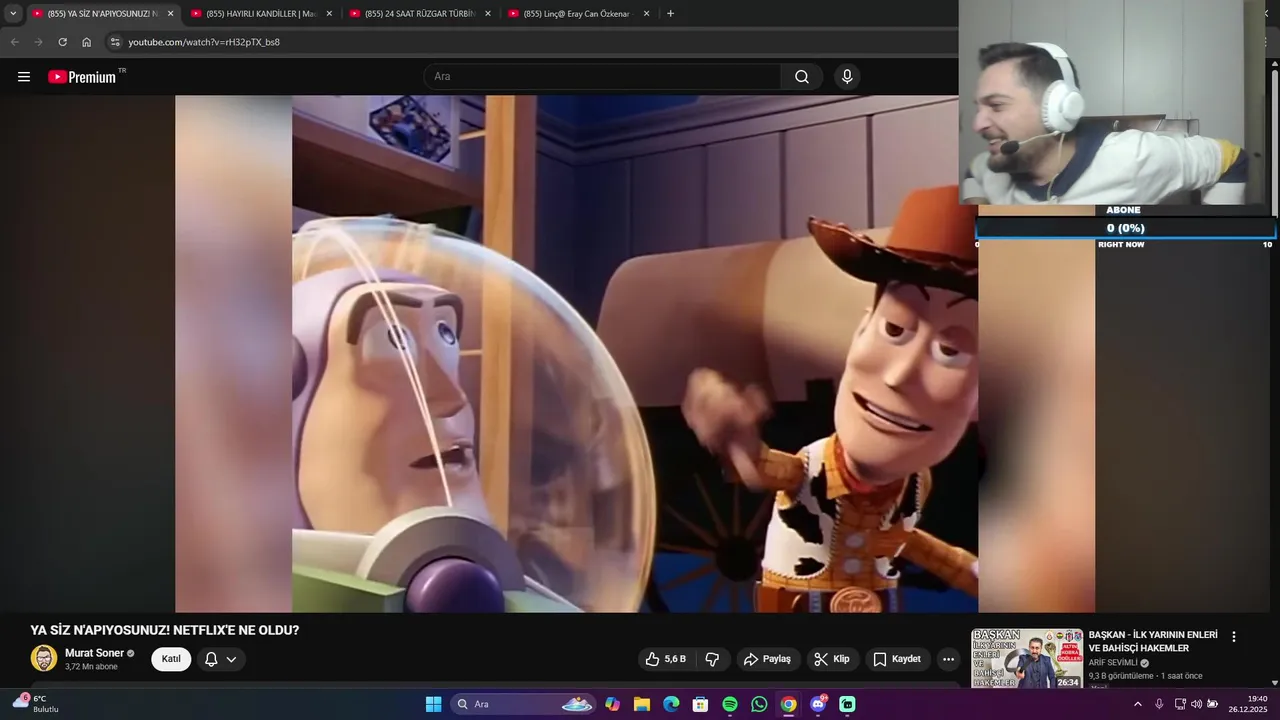1280x720 pixels.
Task: Create a clip with the Klip button
Action: point(832,659)
